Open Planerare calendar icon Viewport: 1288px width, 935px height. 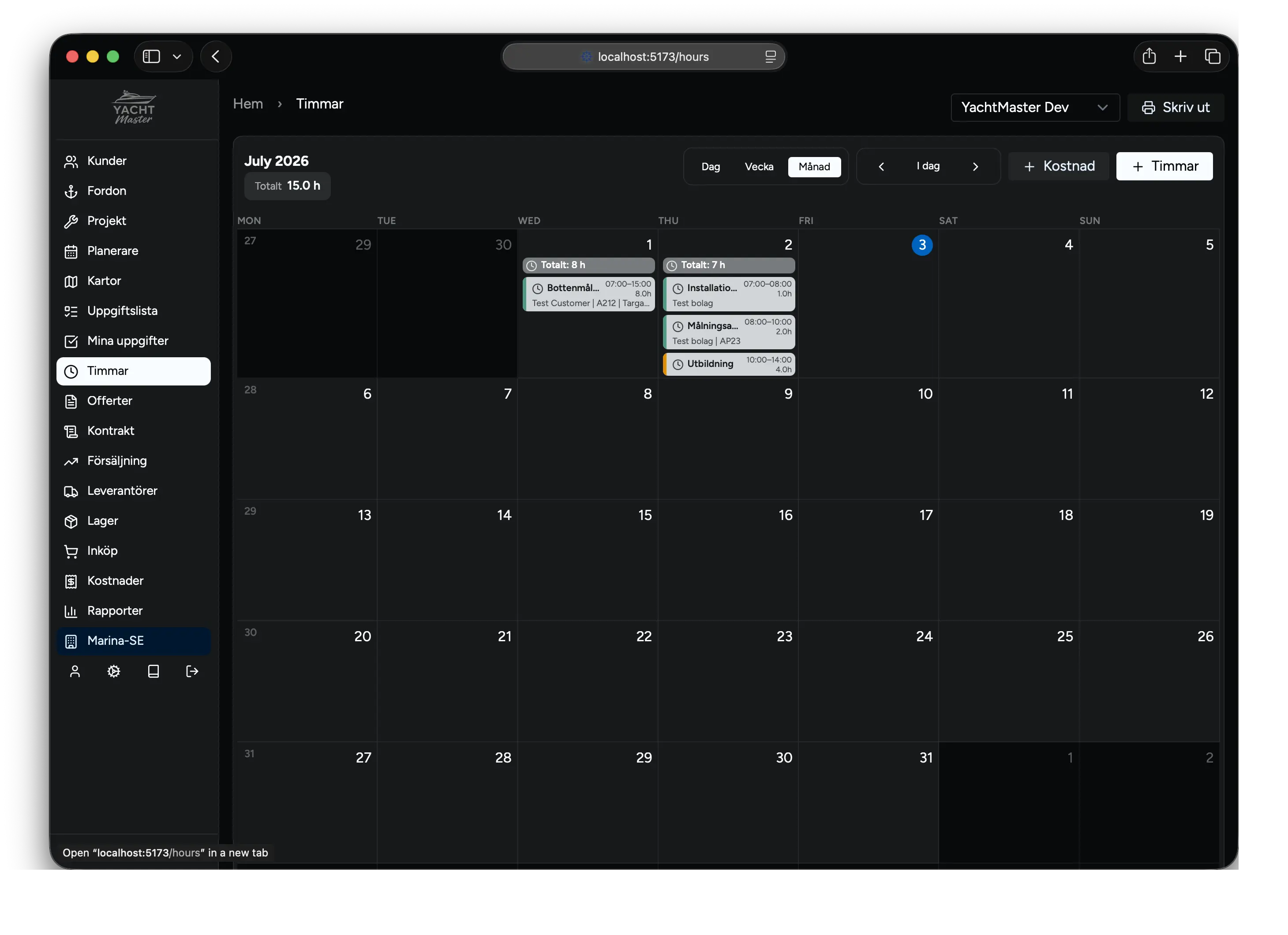click(71, 252)
